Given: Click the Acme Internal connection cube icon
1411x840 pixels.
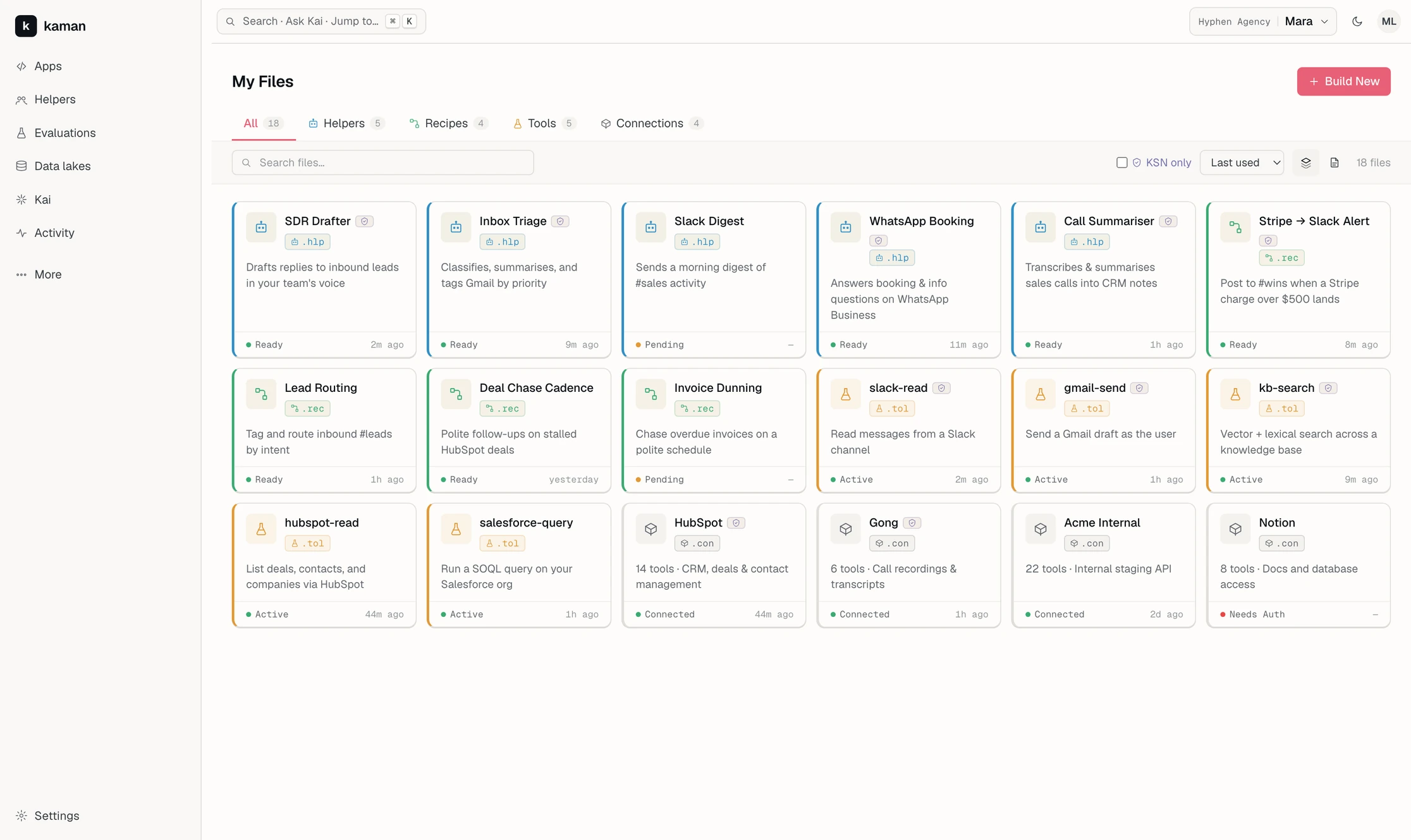Looking at the screenshot, I should coord(1040,529).
